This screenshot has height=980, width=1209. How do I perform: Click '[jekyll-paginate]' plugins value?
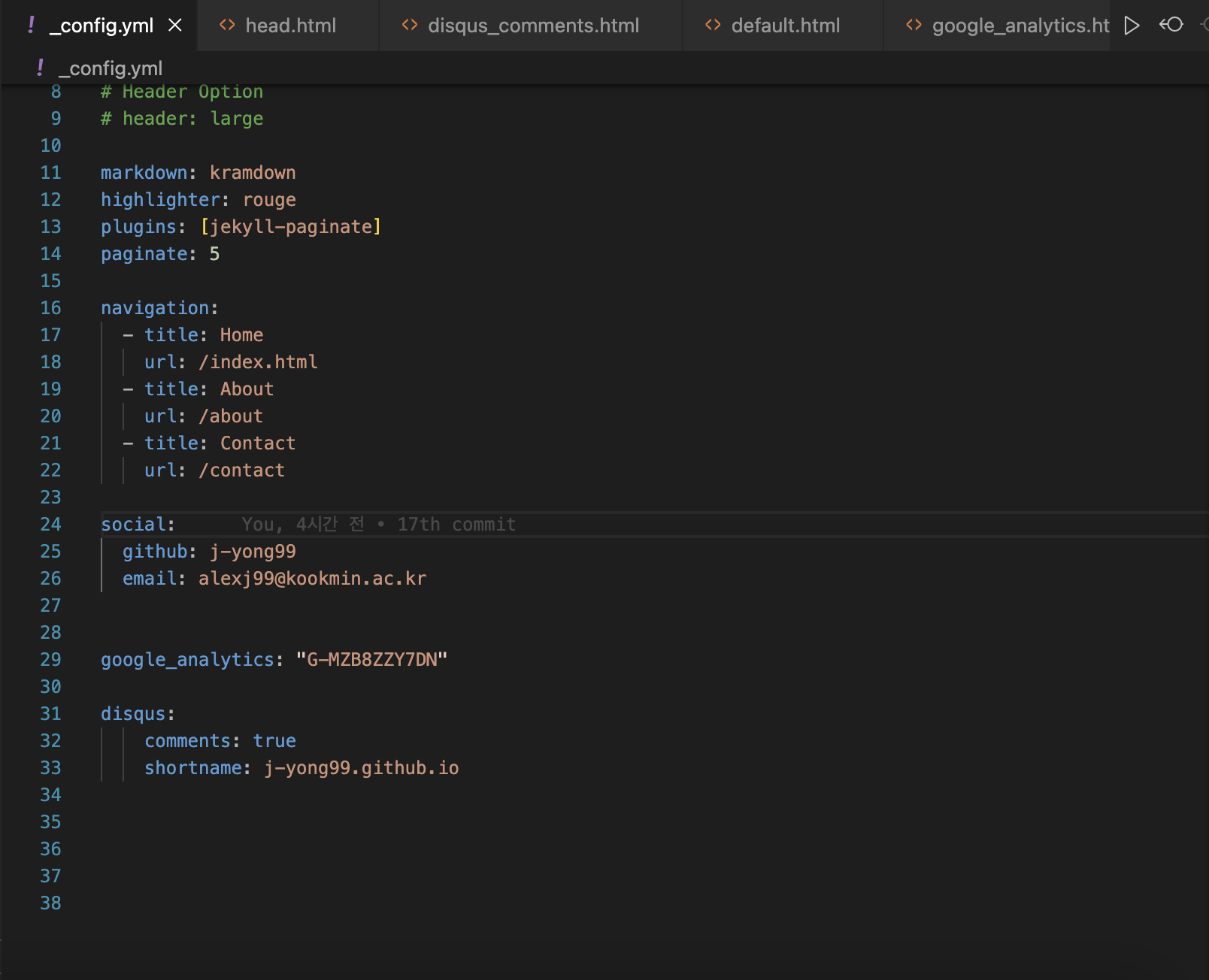point(291,227)
